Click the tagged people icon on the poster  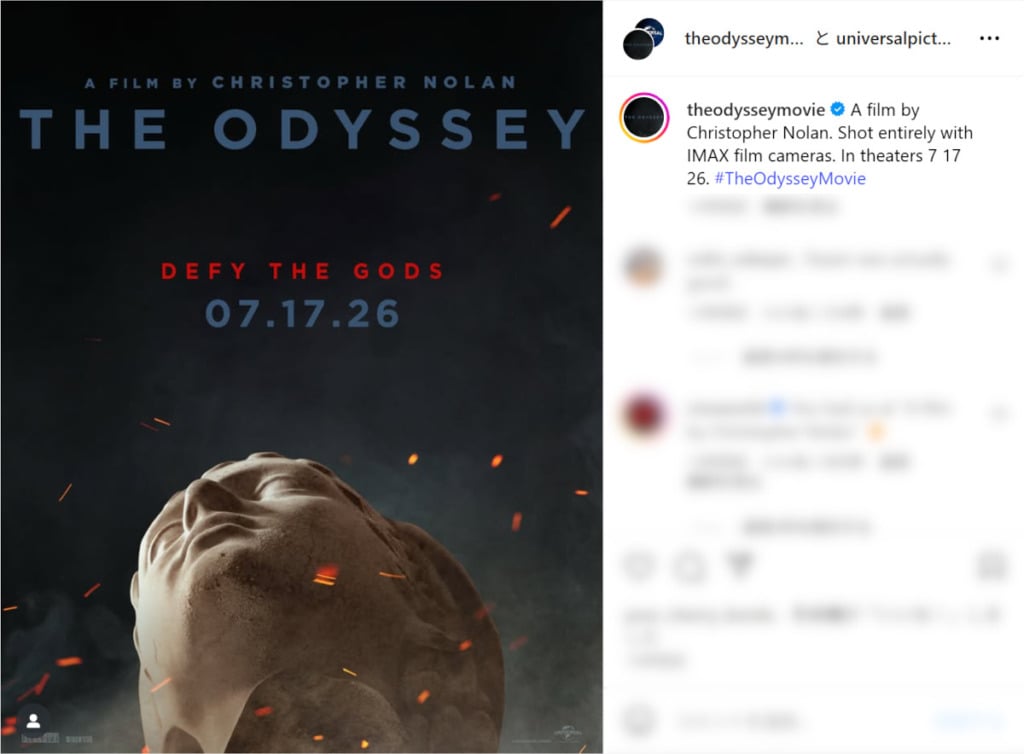click(x=33, y=721)
